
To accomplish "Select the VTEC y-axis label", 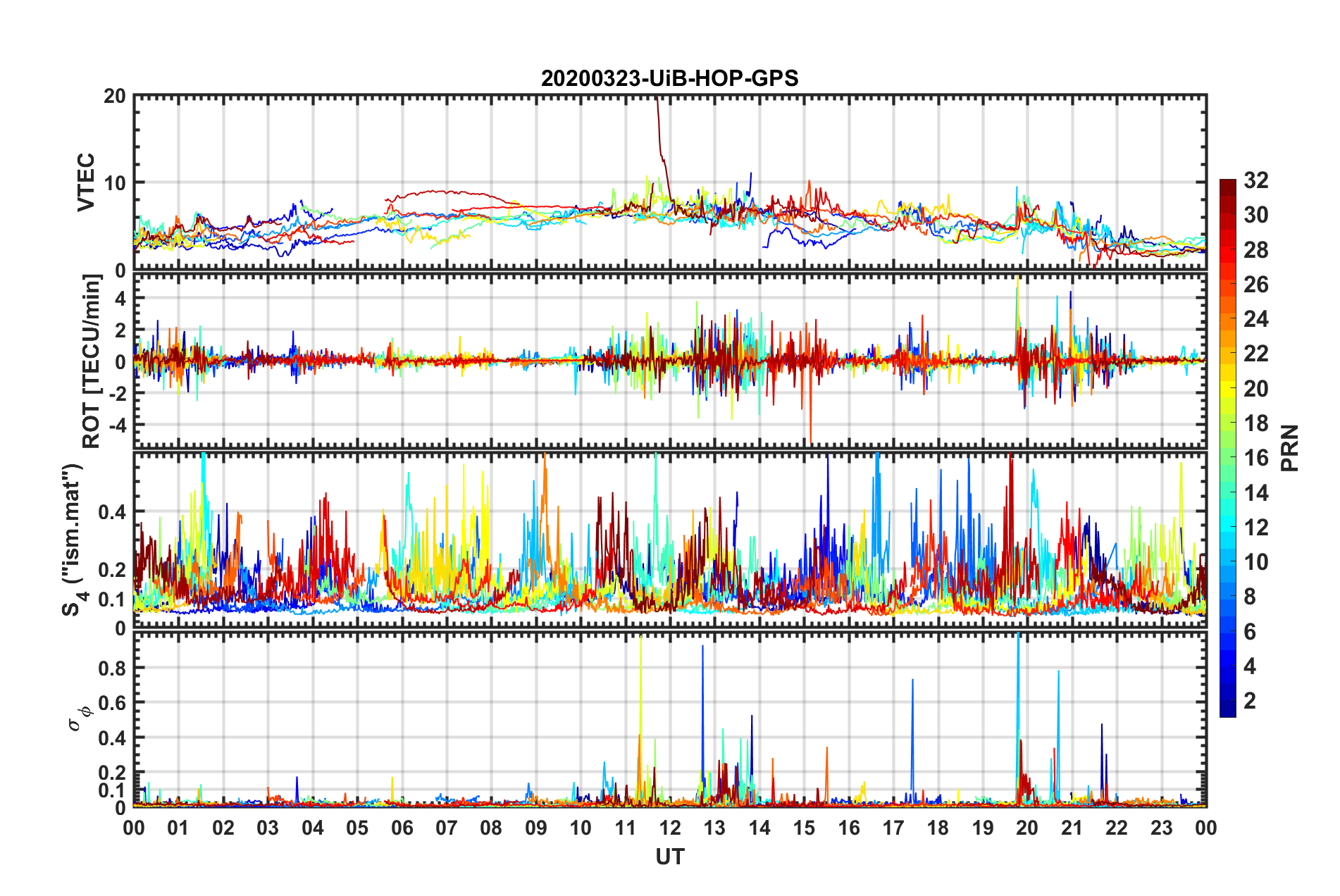I will tap(86, 182).
